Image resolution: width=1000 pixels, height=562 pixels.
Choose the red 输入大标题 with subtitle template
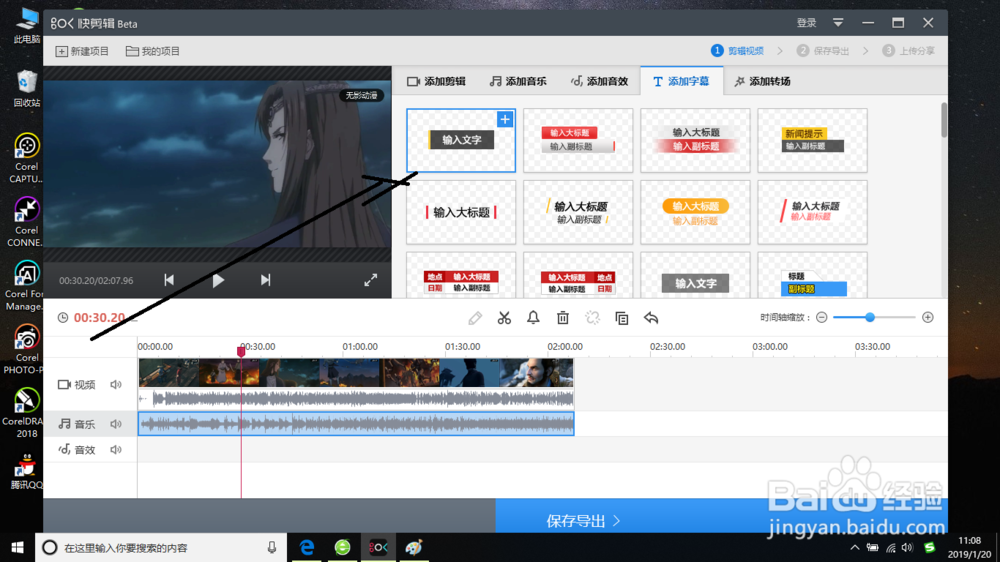[x=578, y=140]
